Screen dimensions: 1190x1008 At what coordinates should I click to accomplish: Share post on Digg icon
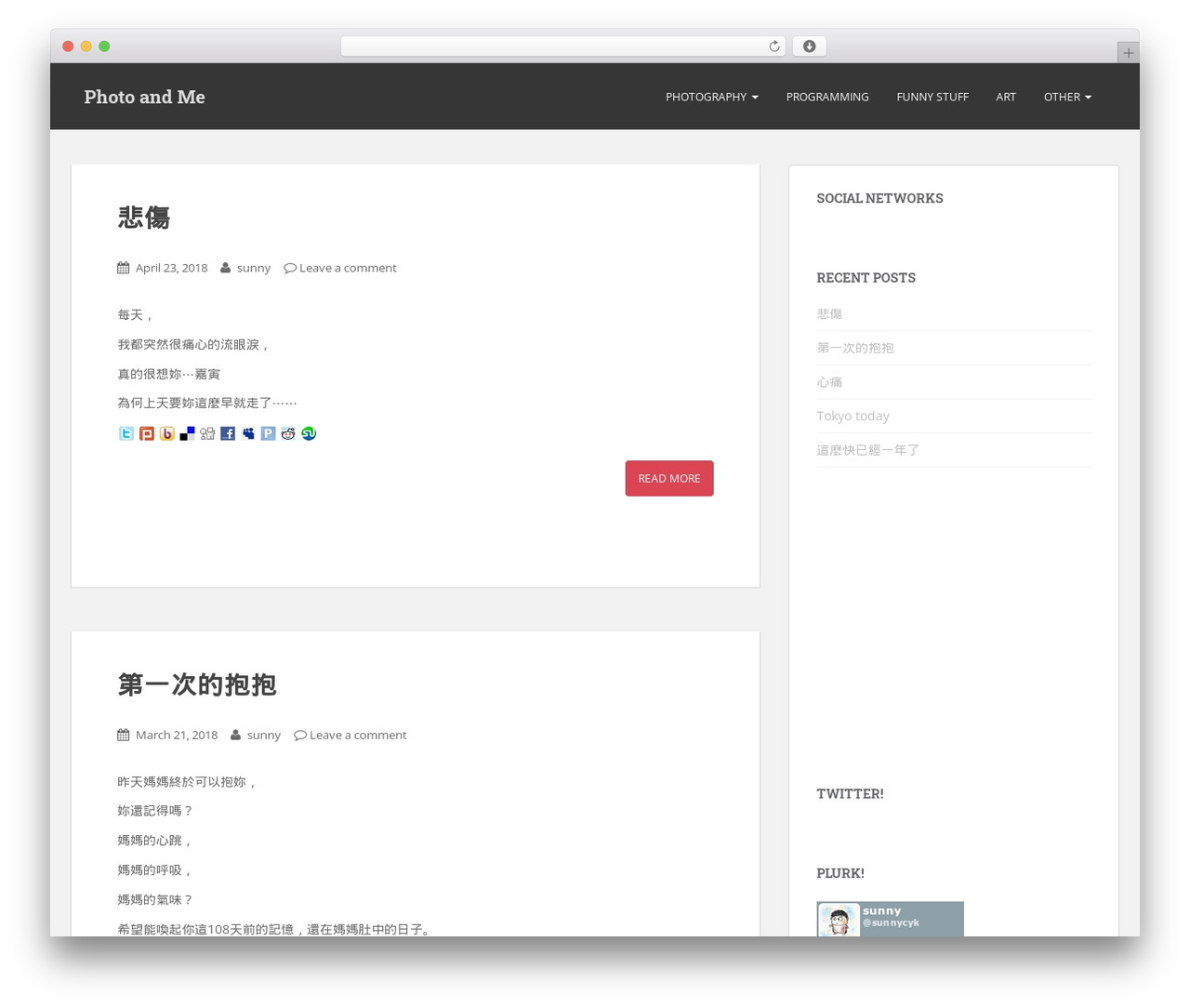click(x=207, y=433)
